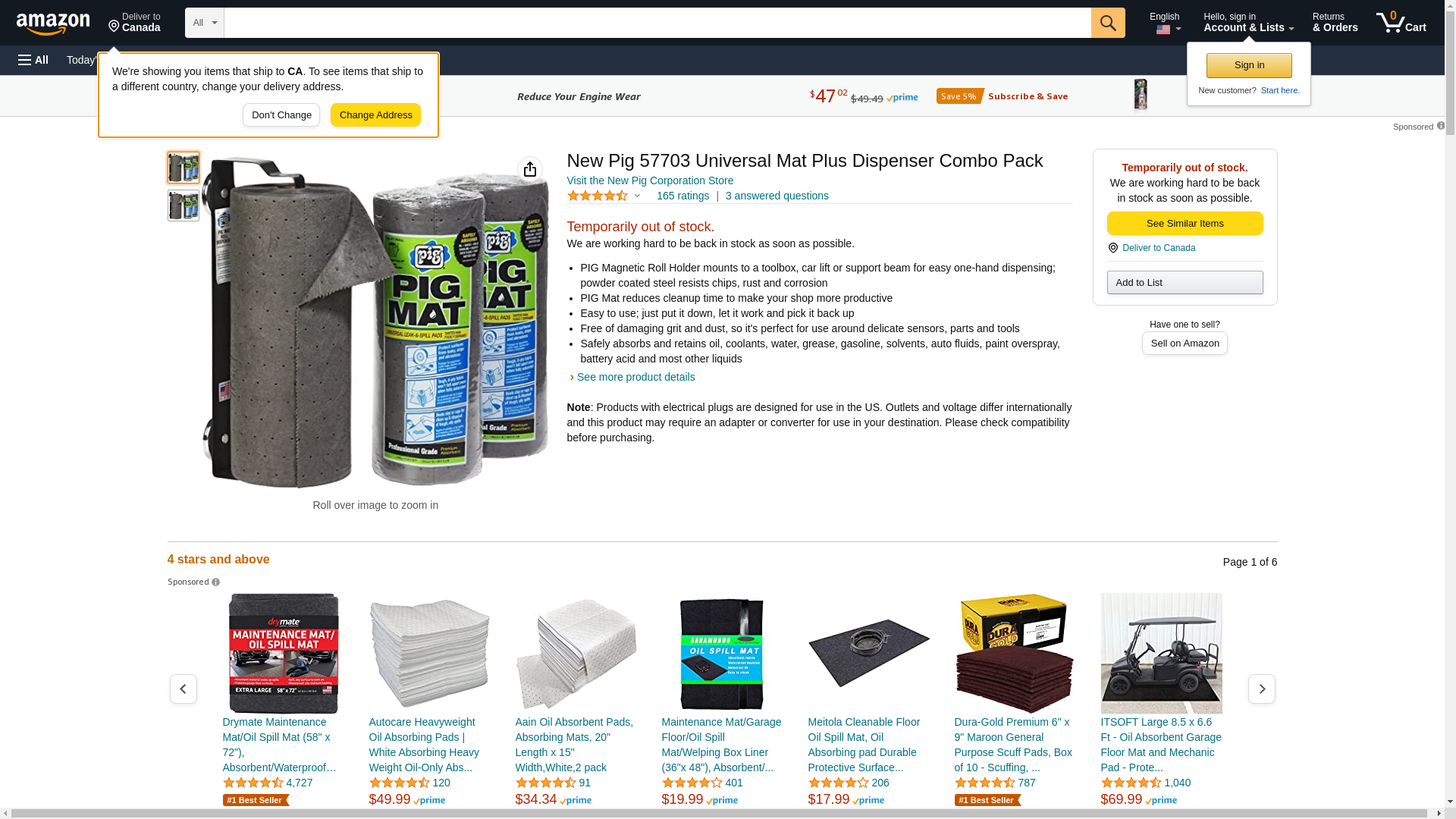Screen dimensions: 1456x819
Task: Open the 3 answered questions link
Action: click(x=777, y=196)
